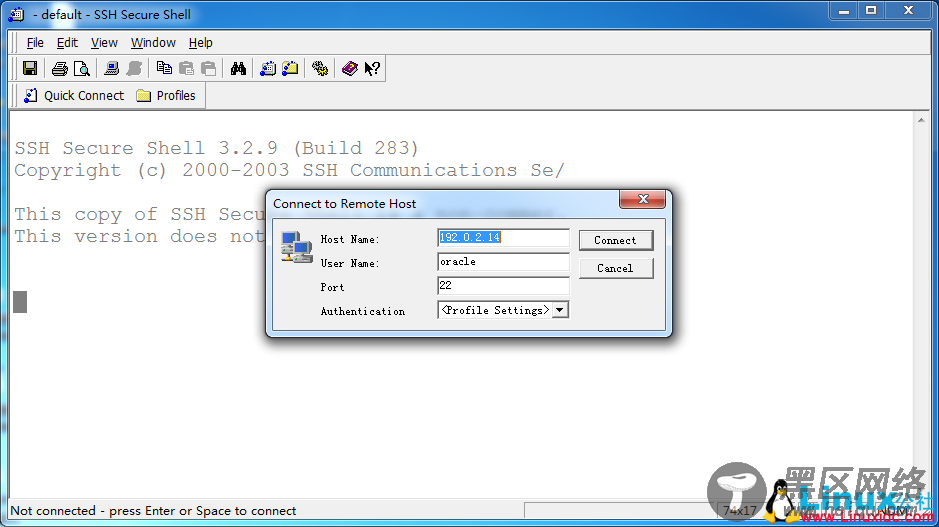Open the View menu

(x=104, y=43)
